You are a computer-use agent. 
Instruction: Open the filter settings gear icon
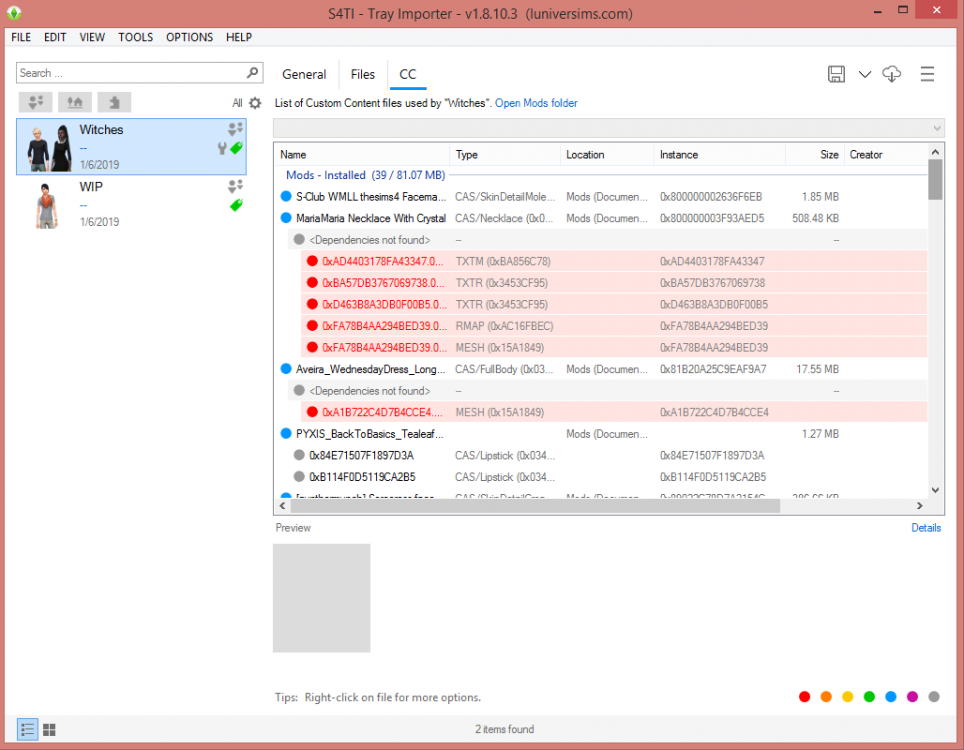pyautogui.click(x=255, y=103)
